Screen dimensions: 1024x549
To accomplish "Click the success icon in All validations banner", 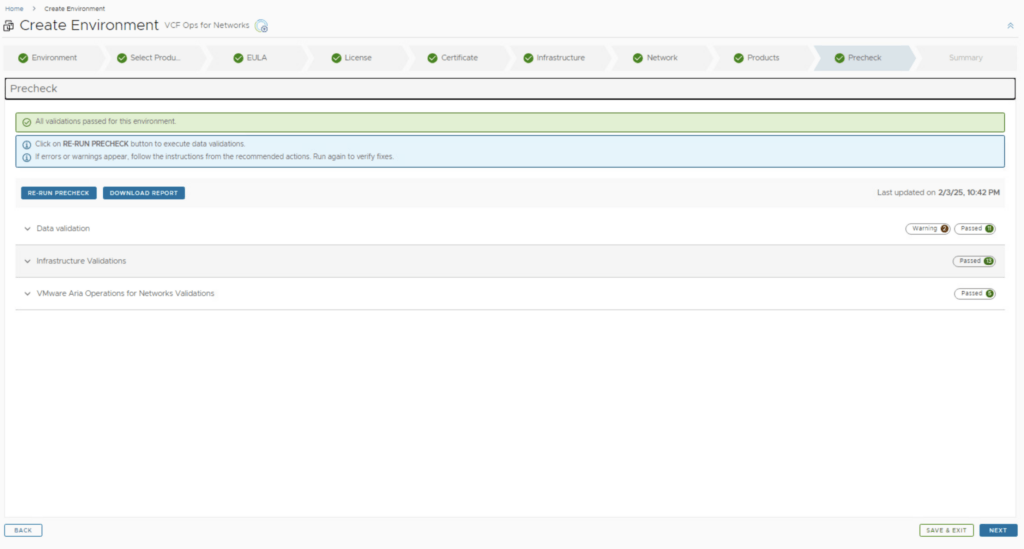I will [27, 122].
